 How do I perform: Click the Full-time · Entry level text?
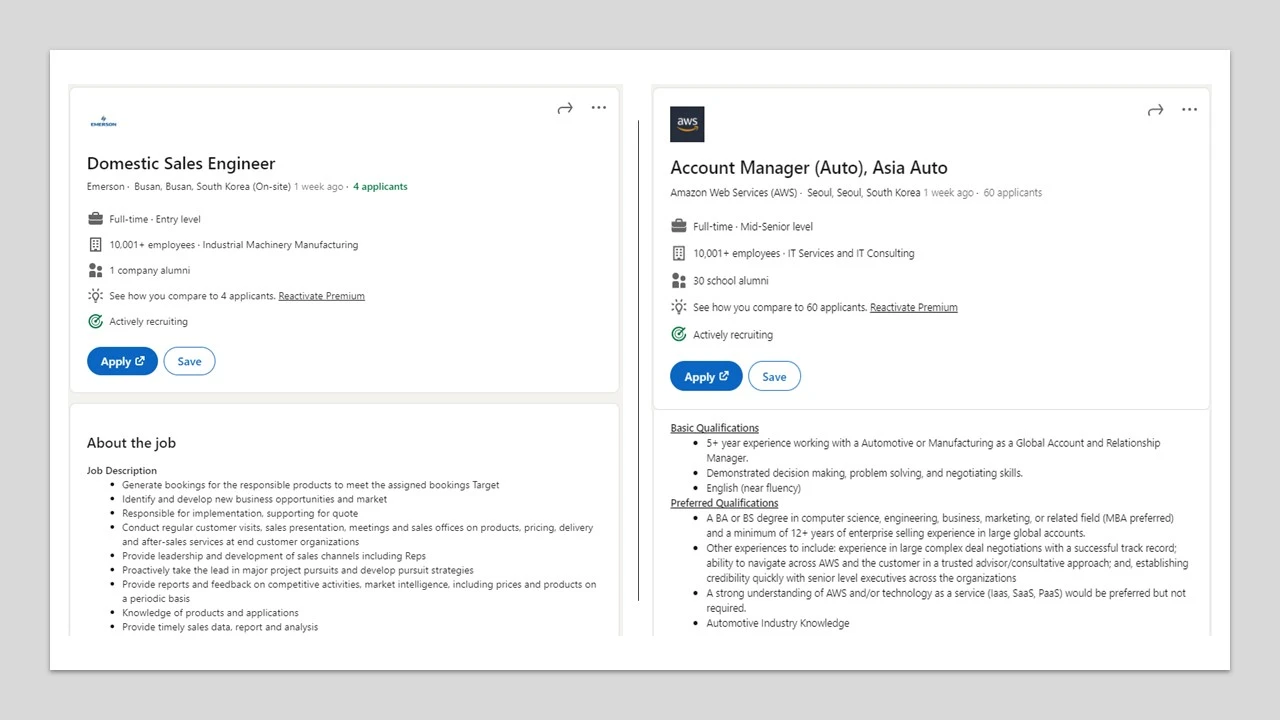point(155,219)
